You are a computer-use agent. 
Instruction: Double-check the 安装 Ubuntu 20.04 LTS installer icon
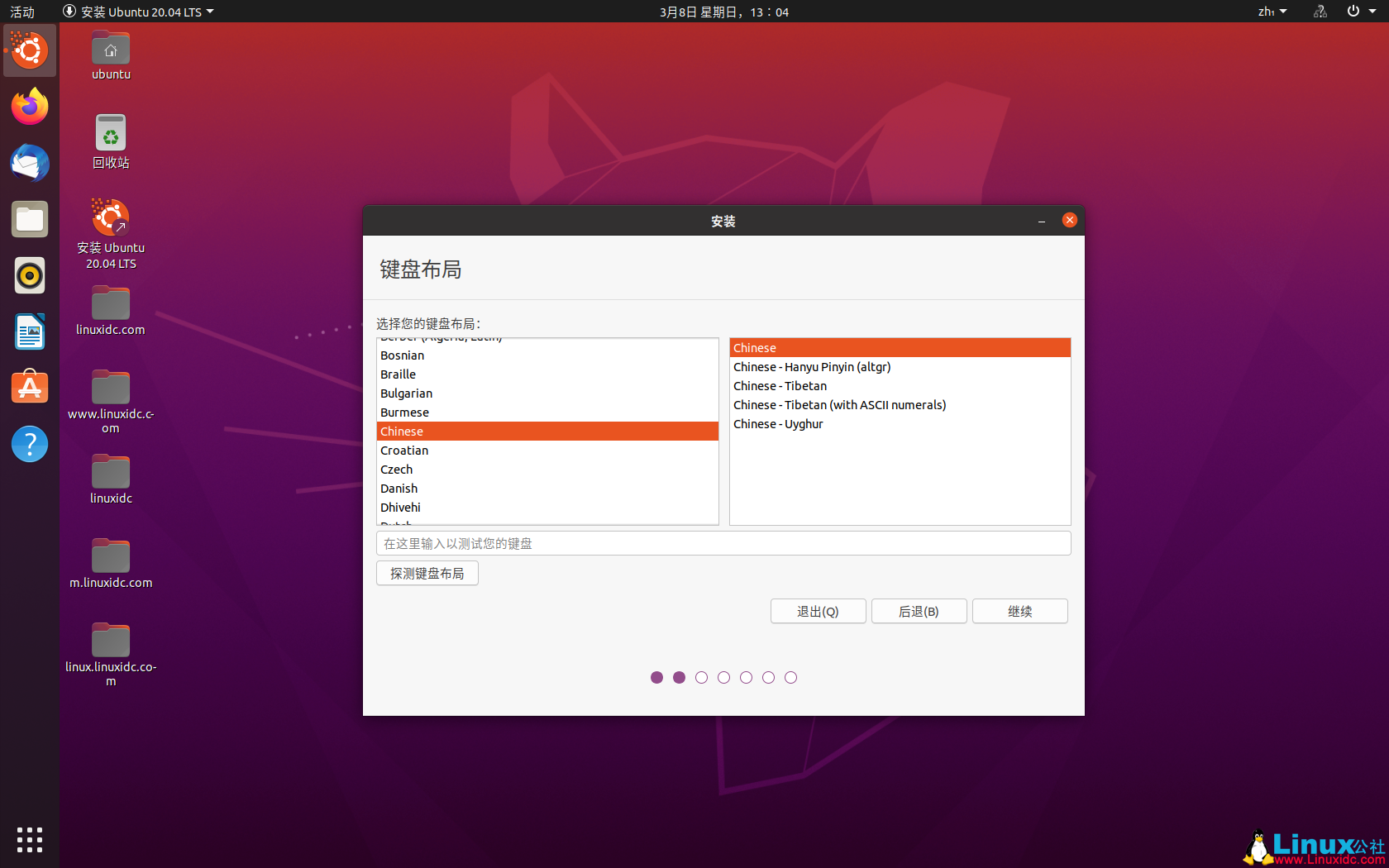110,217
